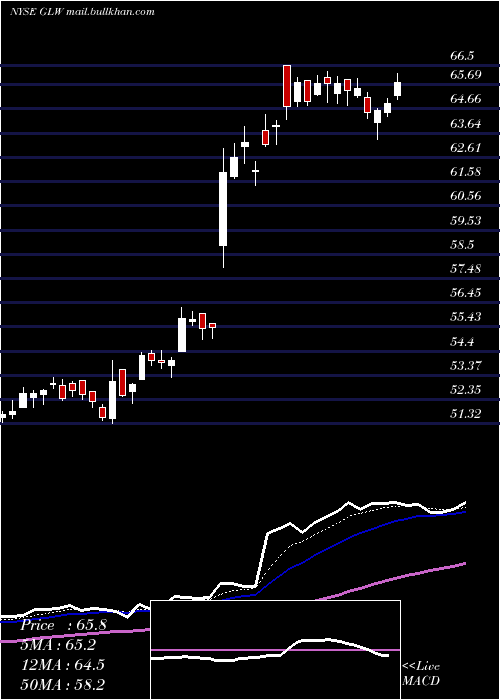Click the 5MA : 65.2 readout

(x=58, y=645)
